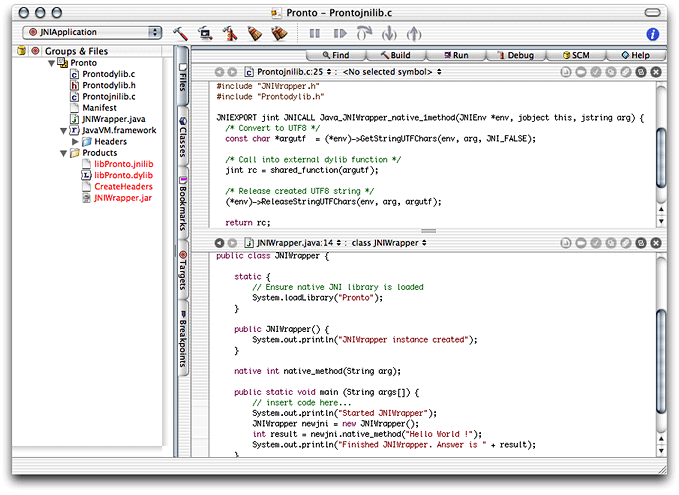Click the down arrow of Prontojnilib.c scrollbar
Screen dimensions: 679x495
click(x=661, y=221)
